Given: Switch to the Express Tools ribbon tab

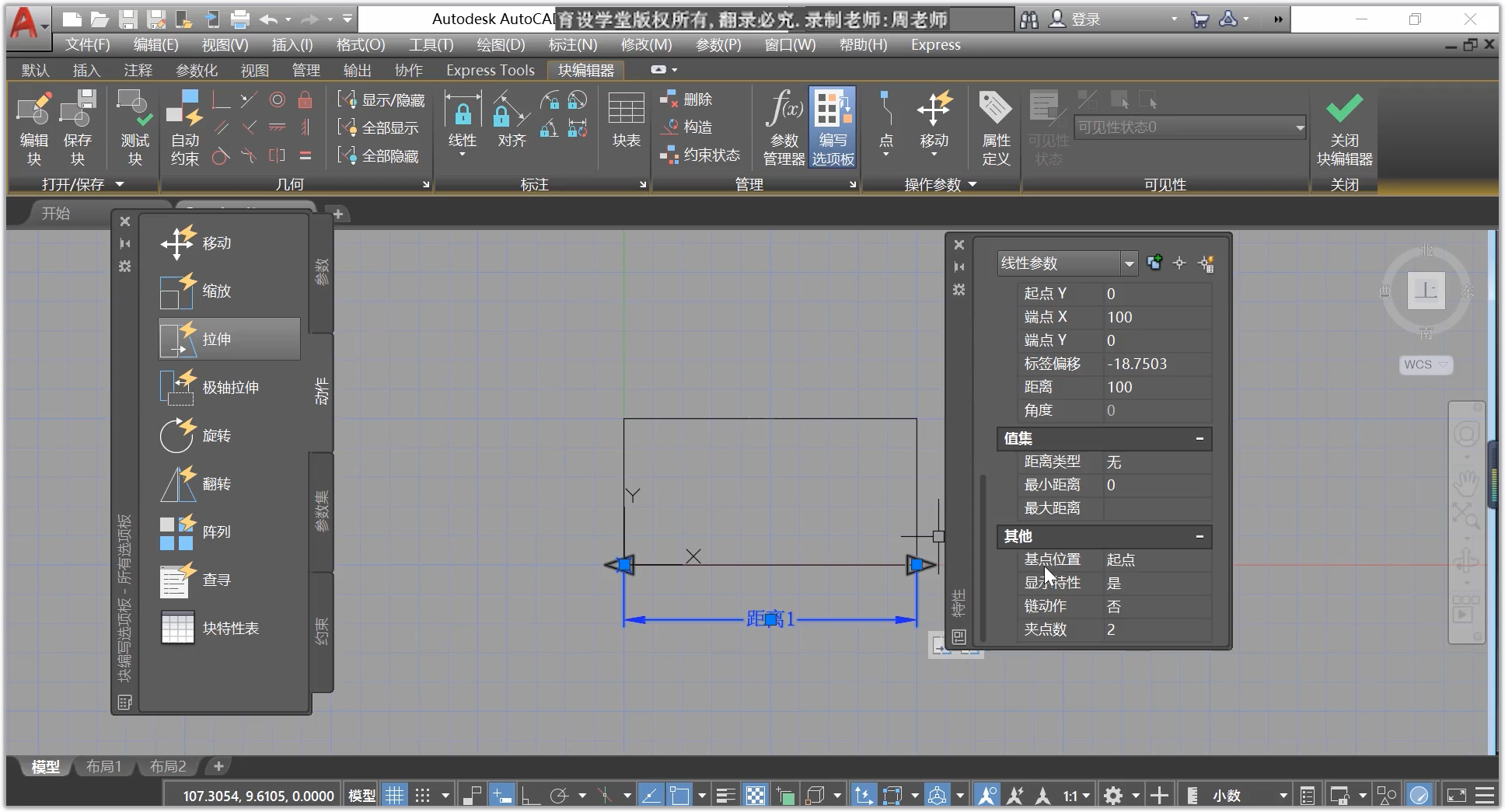Looking at the screenshot, I should 491,71.
